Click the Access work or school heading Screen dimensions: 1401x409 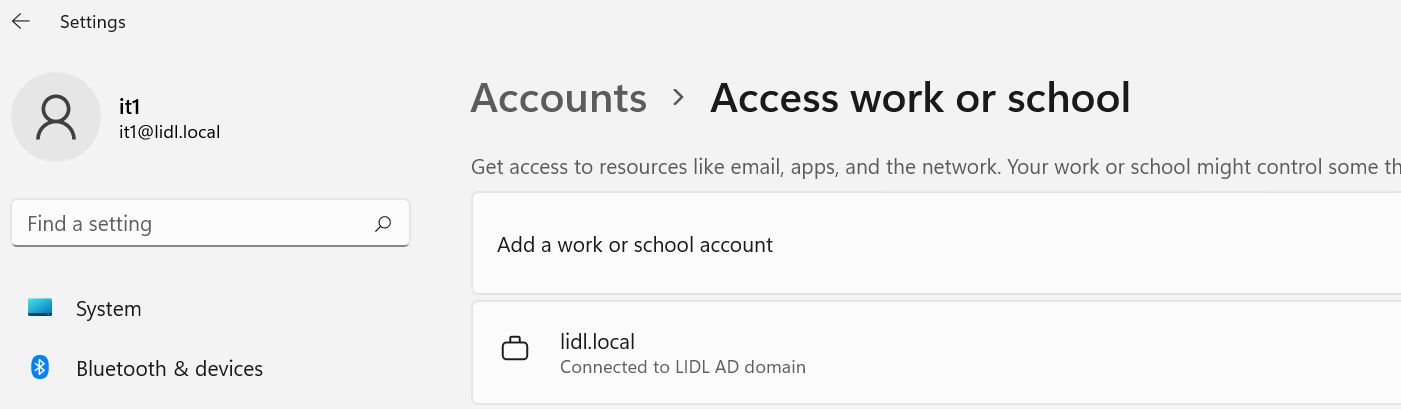coord(920,98)
